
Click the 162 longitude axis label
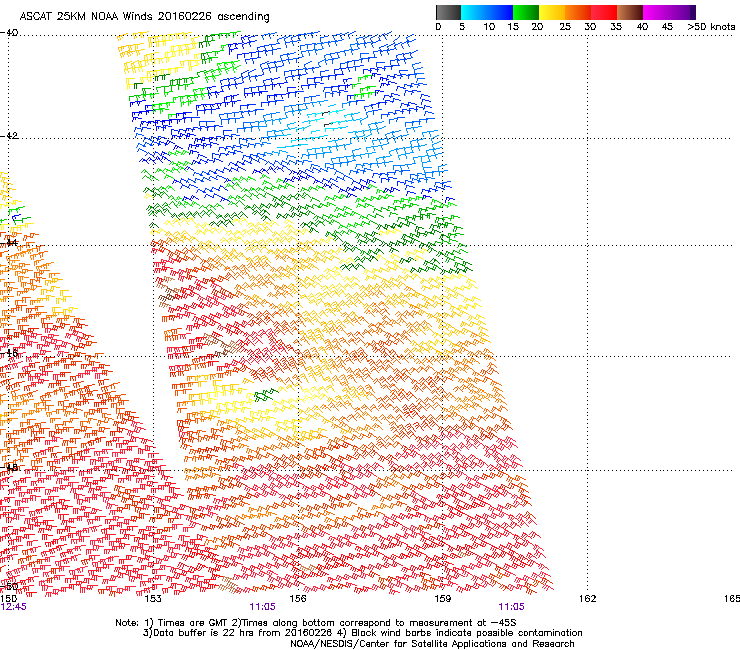pos(587,599)
